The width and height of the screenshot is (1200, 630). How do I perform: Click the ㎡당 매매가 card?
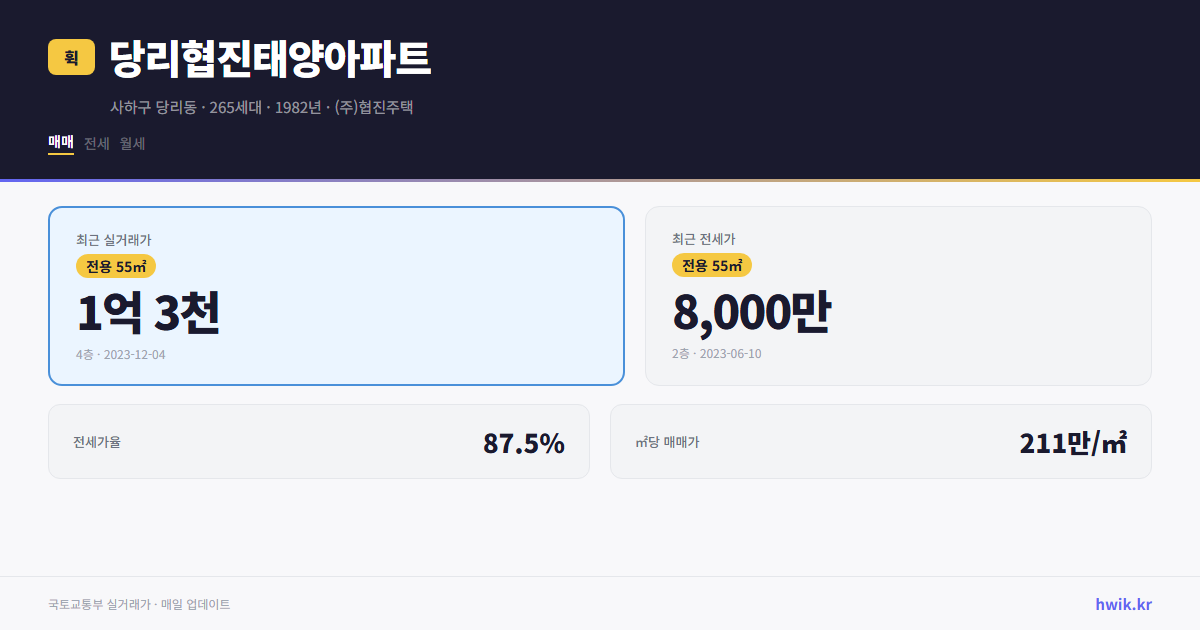[880, 441]
